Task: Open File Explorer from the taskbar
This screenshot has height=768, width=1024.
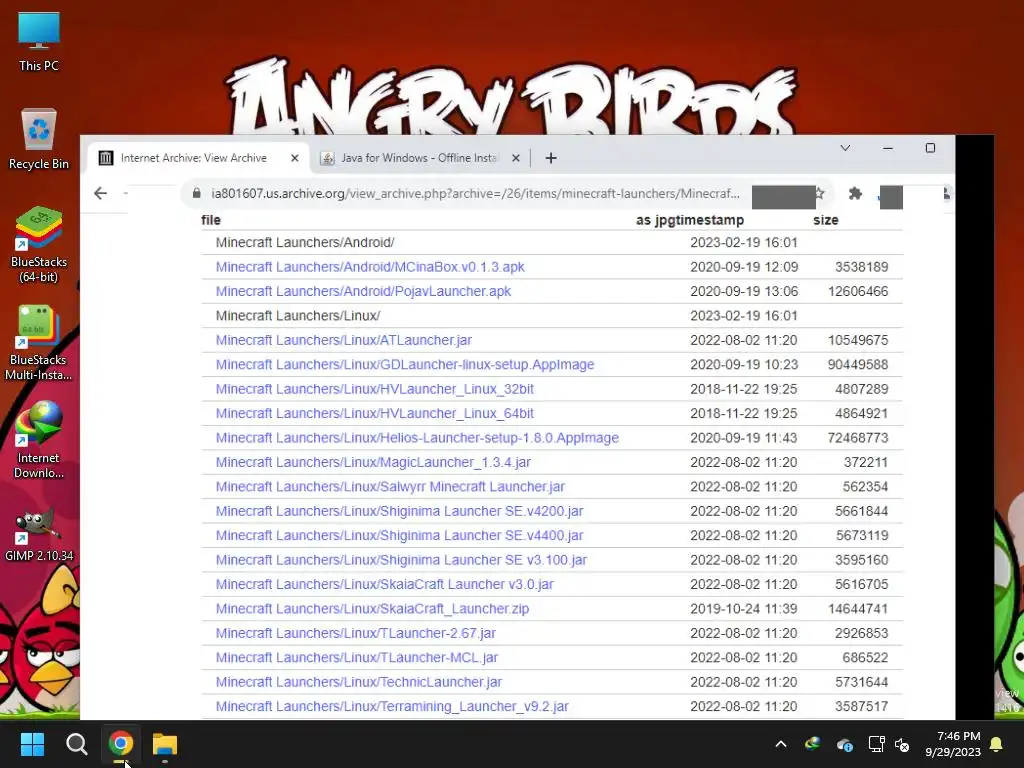Action: (165, 744)
